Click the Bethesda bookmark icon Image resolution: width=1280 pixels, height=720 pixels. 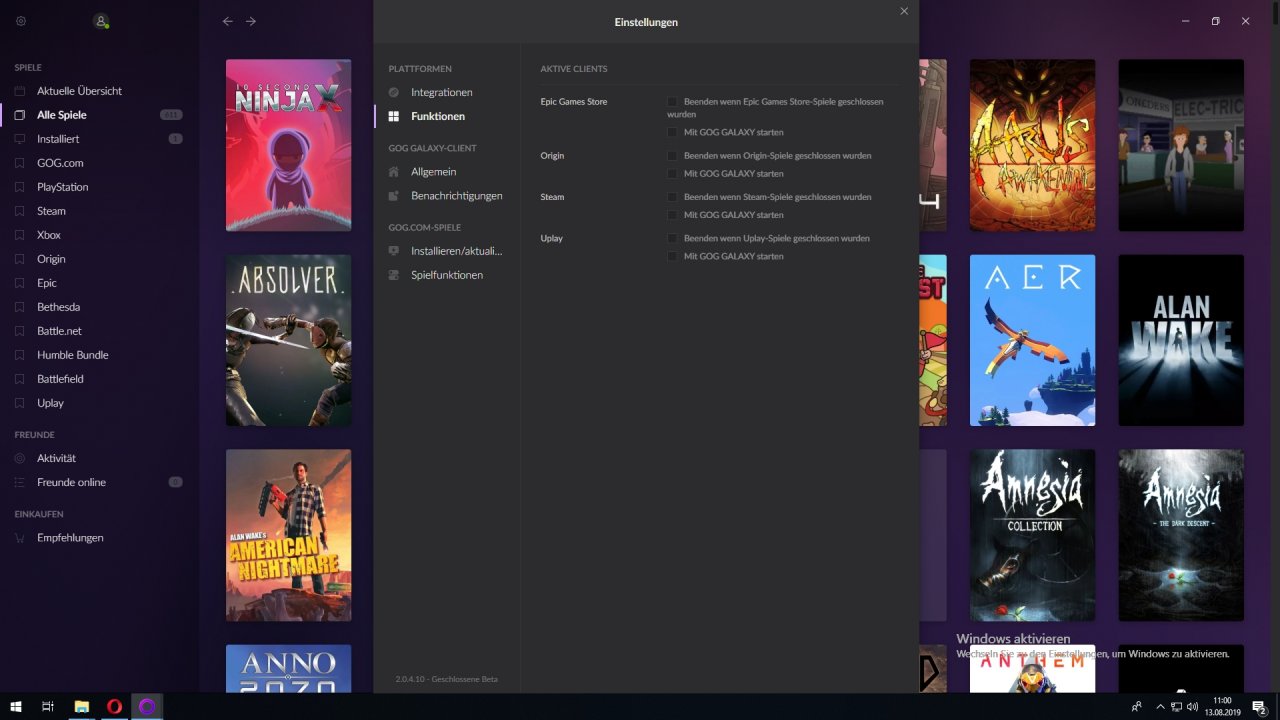[19, 307]
